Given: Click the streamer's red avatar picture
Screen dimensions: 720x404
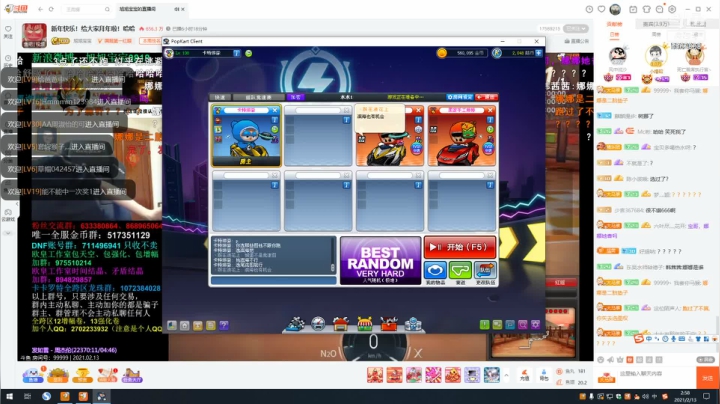Looking at the screenshot, I should point(34,35).
